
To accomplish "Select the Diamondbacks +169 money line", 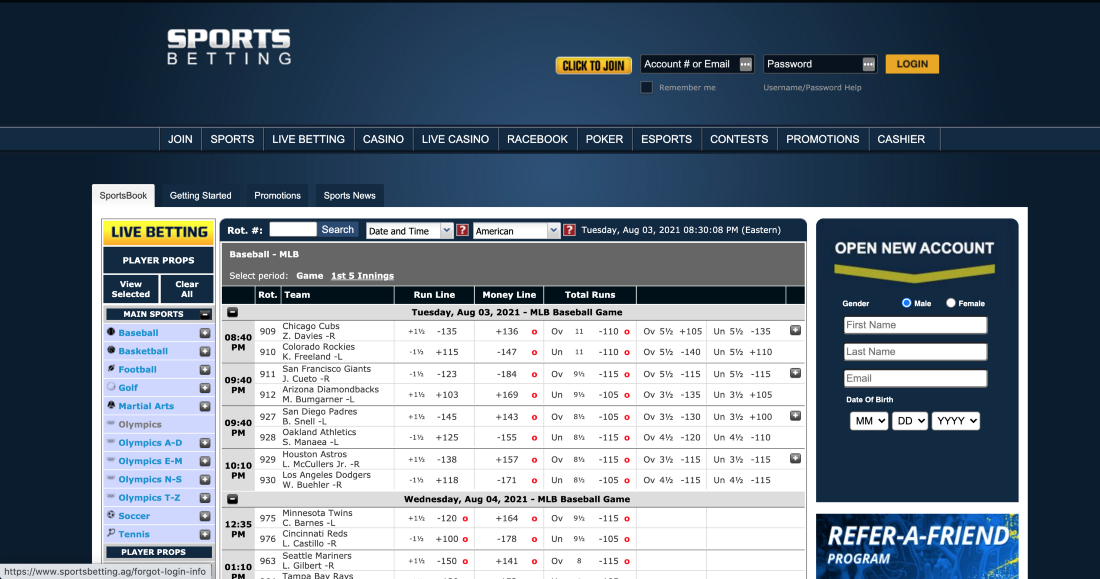I will pos(507,395).
